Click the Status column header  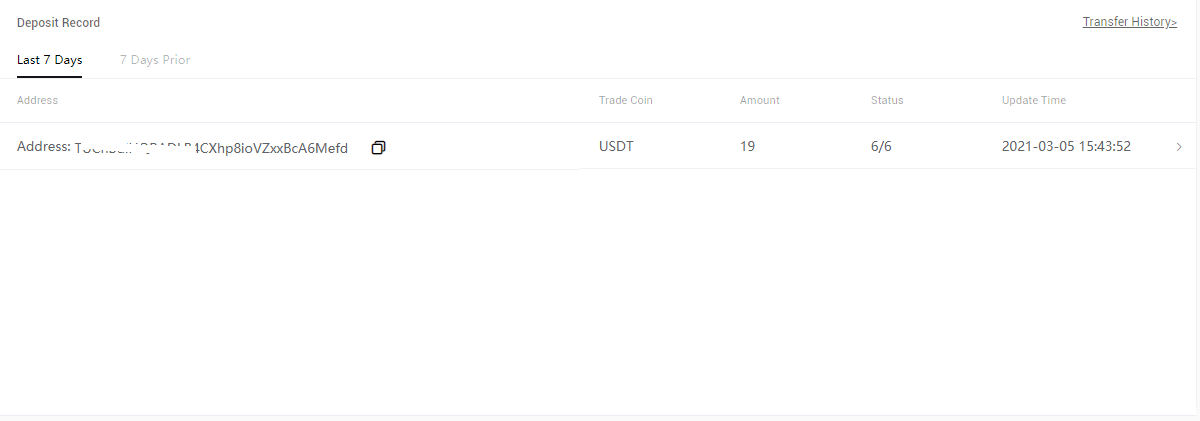[x=887, y=100]
